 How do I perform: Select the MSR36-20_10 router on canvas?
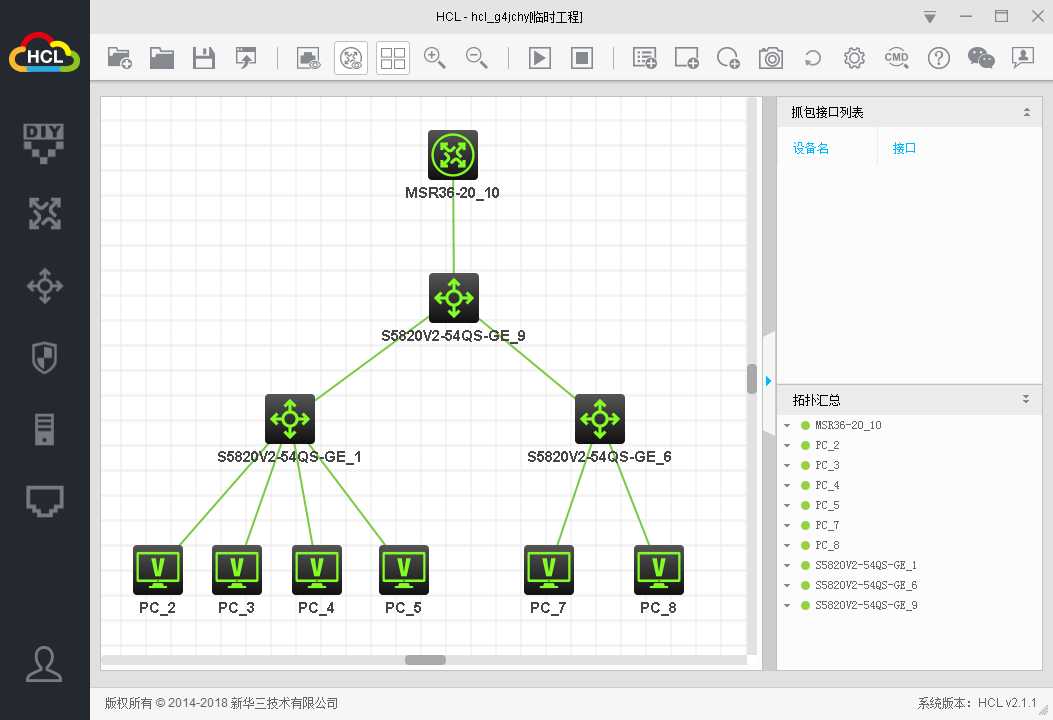point(453,155)
